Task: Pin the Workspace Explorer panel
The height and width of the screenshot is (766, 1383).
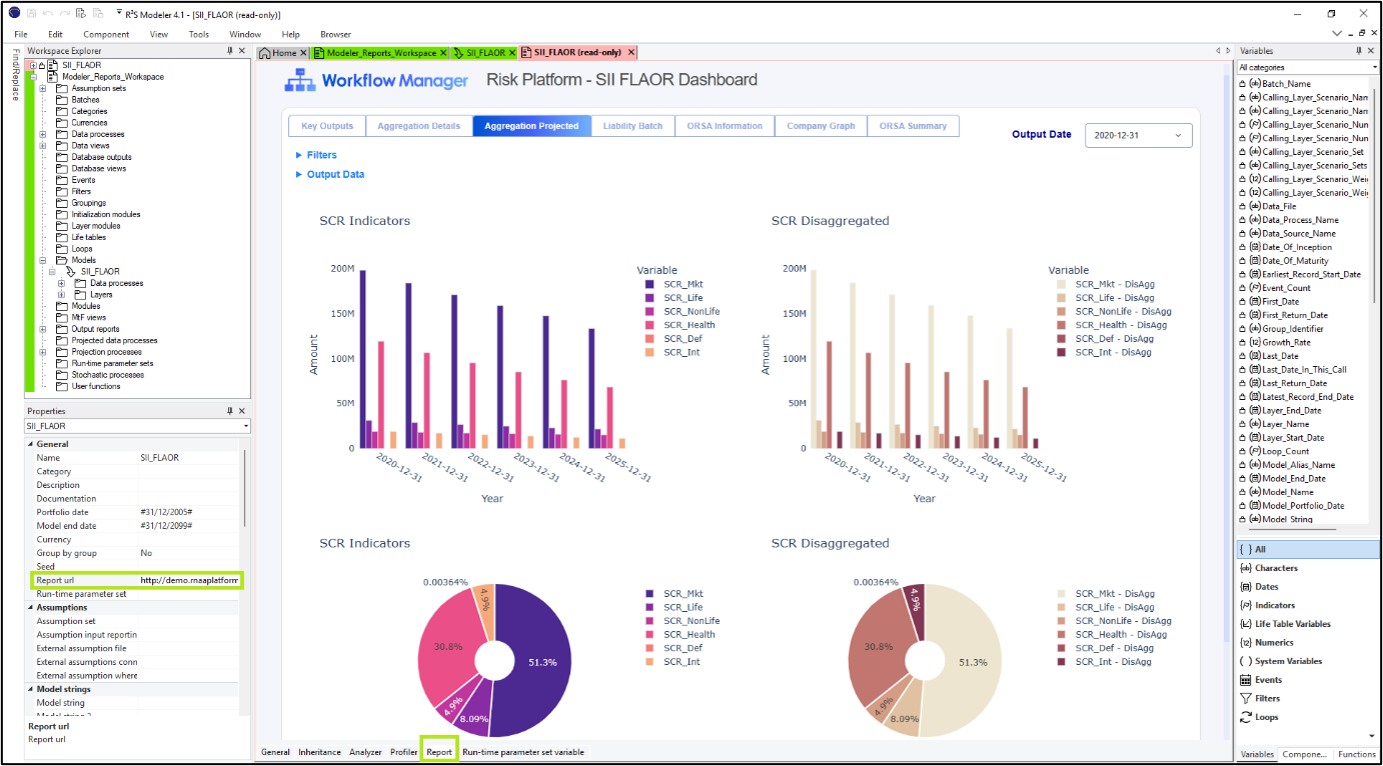Action: pos(230,51)
